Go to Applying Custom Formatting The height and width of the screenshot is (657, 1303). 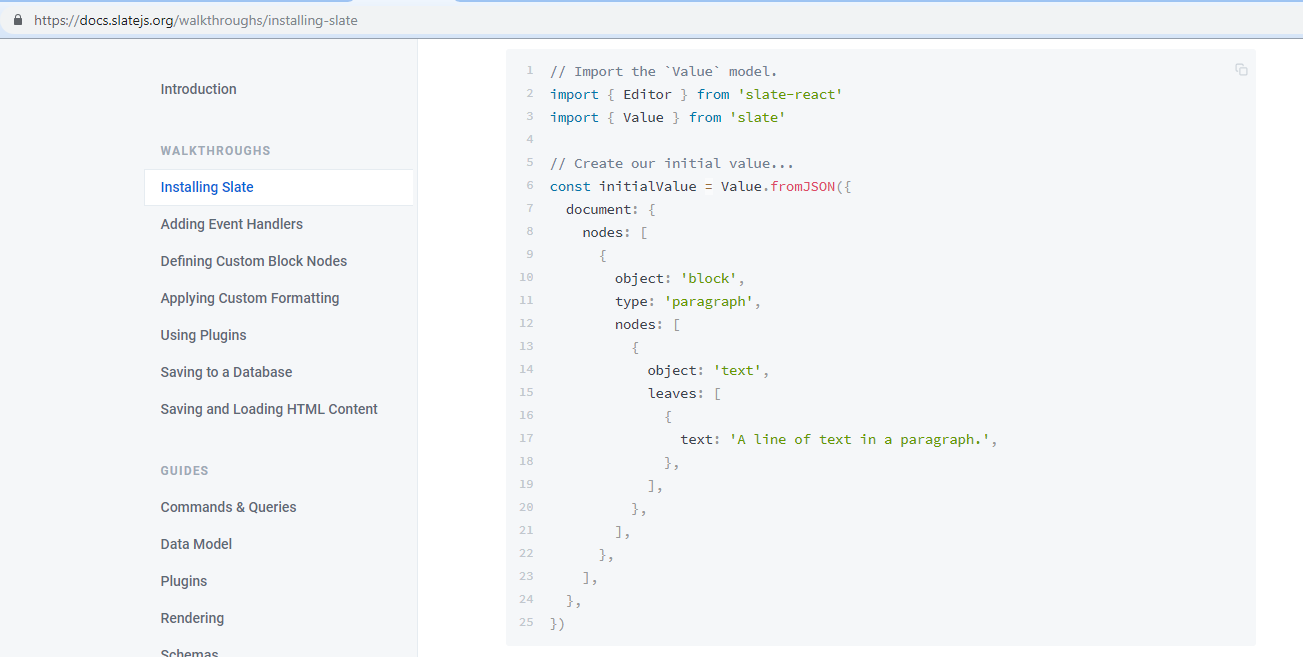click(249, 298)
